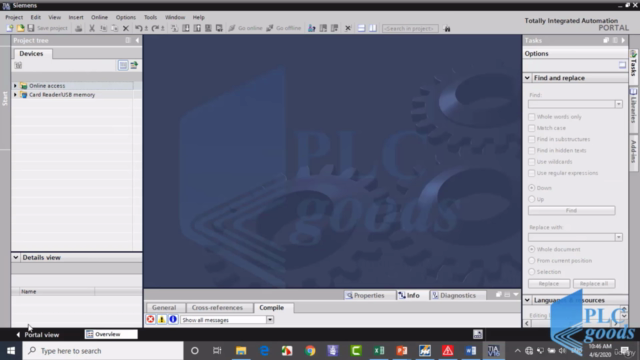This screenshot has width=640, height=360.
Task: Click the Delete X icon next to Paste
Action: pos(126,28)
